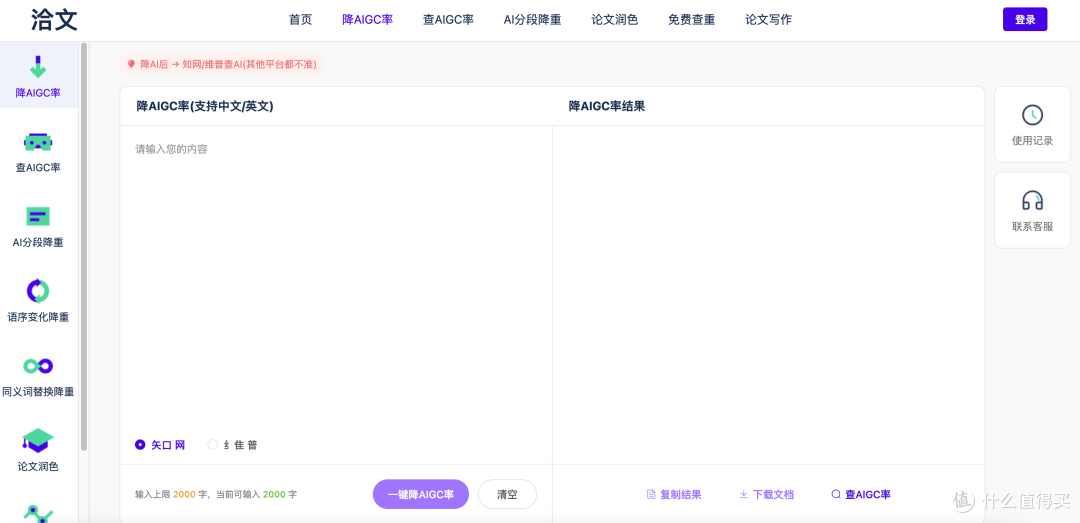
Task: Click the magnifier icon beside 查AIGC率
Action: coord(836,494)
